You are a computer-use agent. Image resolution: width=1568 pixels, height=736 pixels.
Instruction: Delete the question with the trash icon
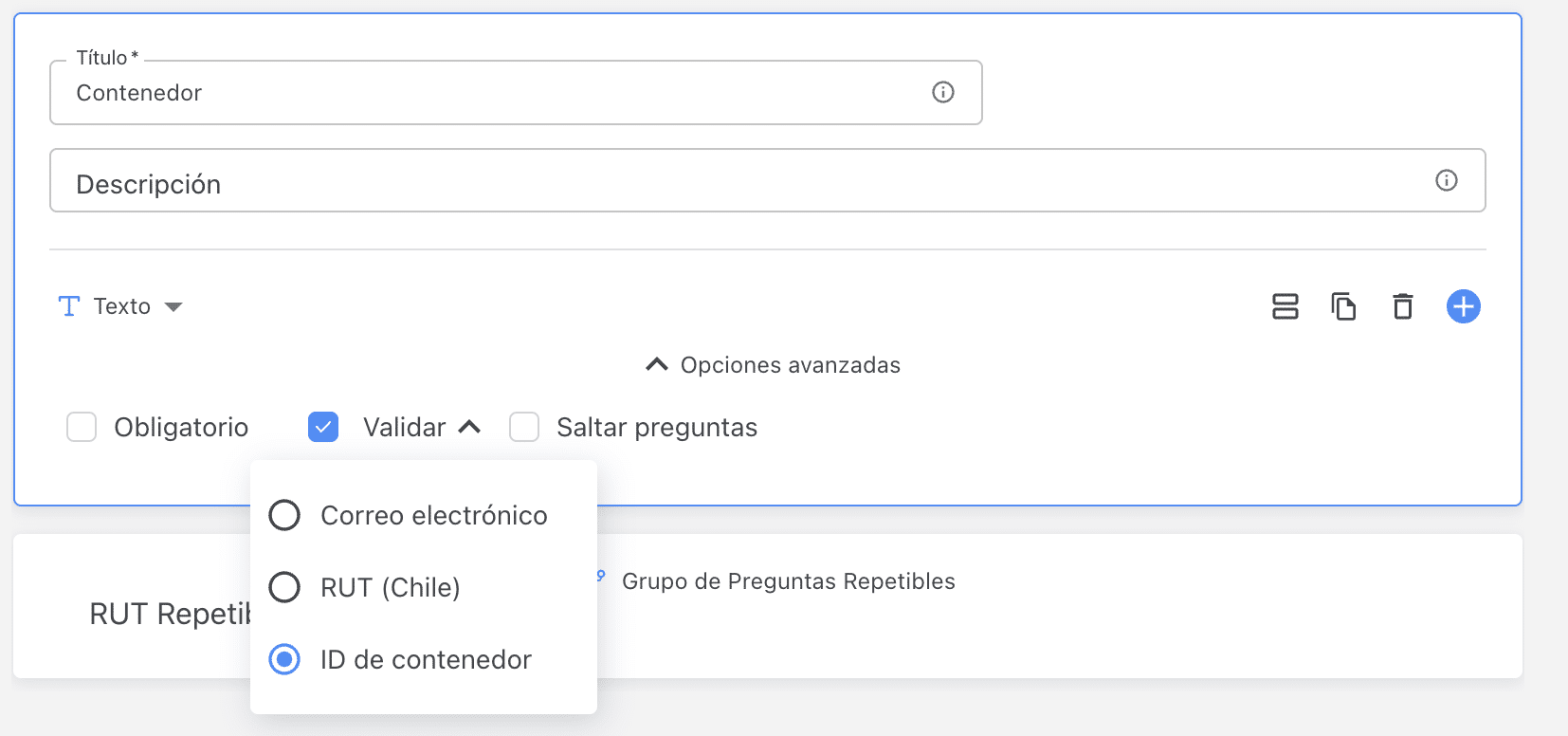click(x=1402, y=306)
